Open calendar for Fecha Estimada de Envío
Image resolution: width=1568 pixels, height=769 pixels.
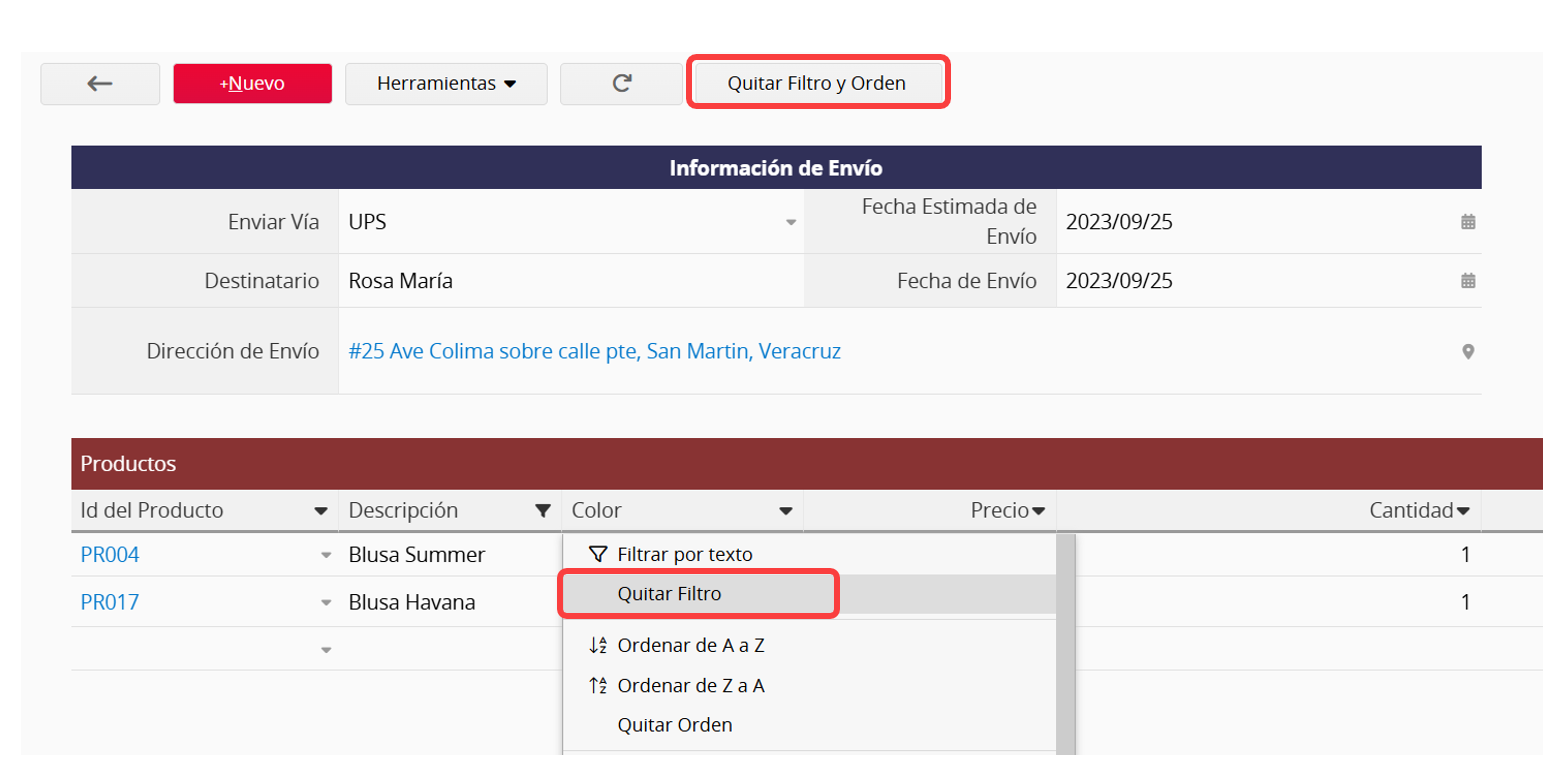click(1467, 222)
